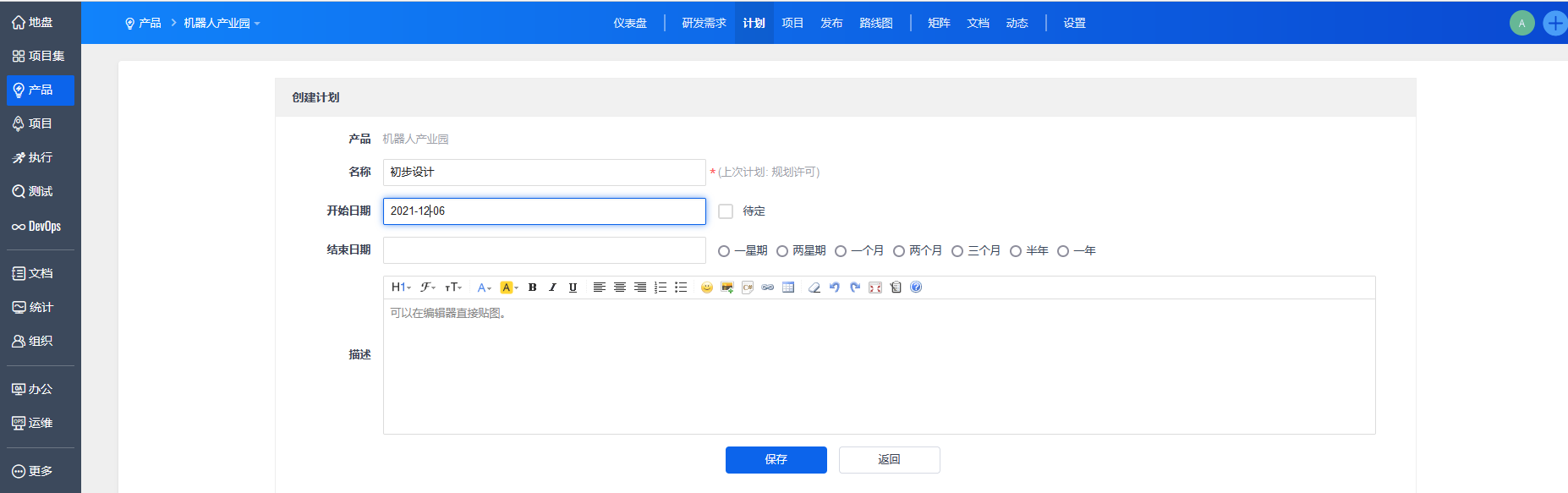Insert a hyperlink via link icon

point(767,288)
